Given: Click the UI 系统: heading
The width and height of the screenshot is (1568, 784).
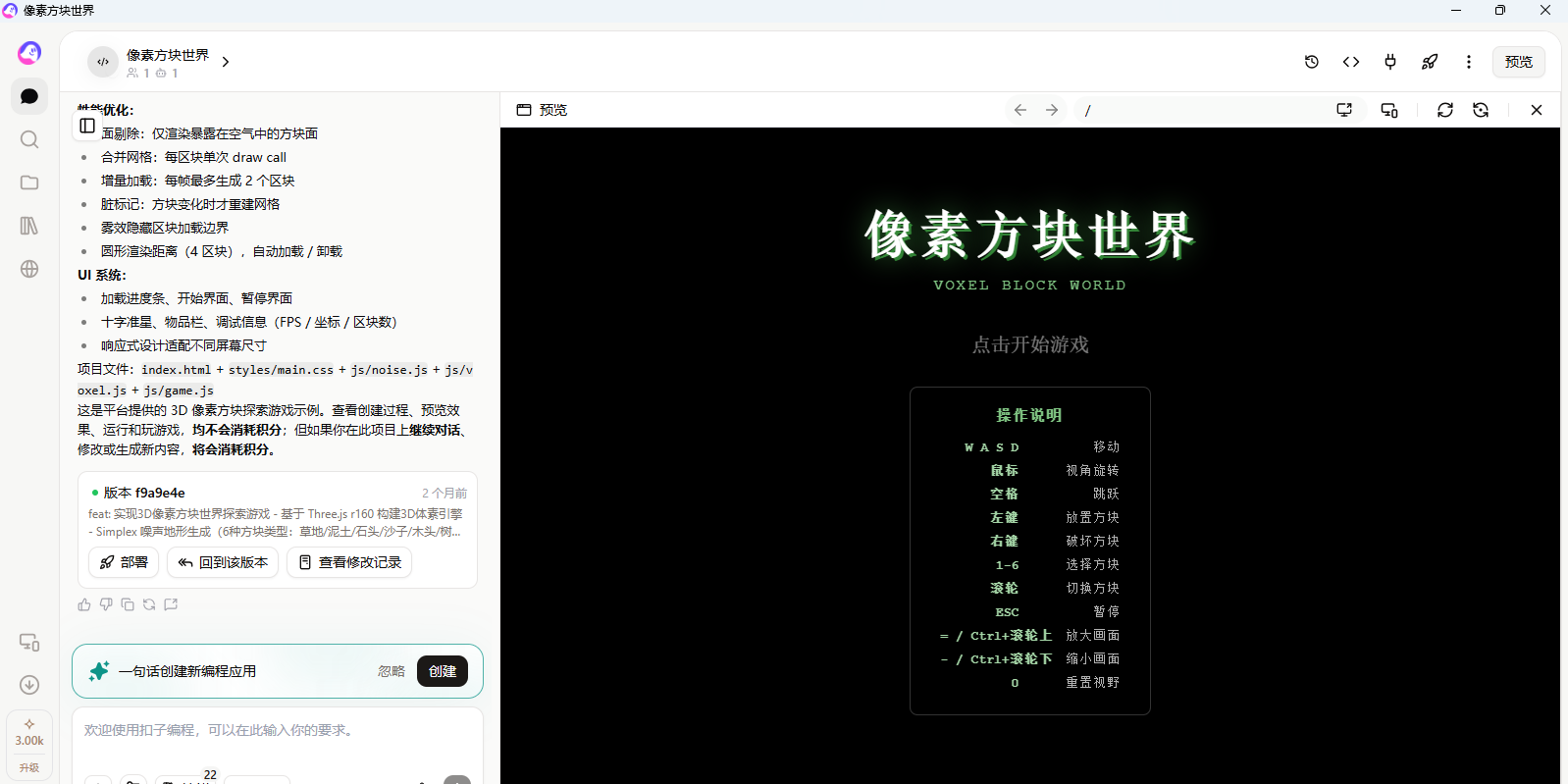Looking at the screenshot, I should tap(102, 275).
